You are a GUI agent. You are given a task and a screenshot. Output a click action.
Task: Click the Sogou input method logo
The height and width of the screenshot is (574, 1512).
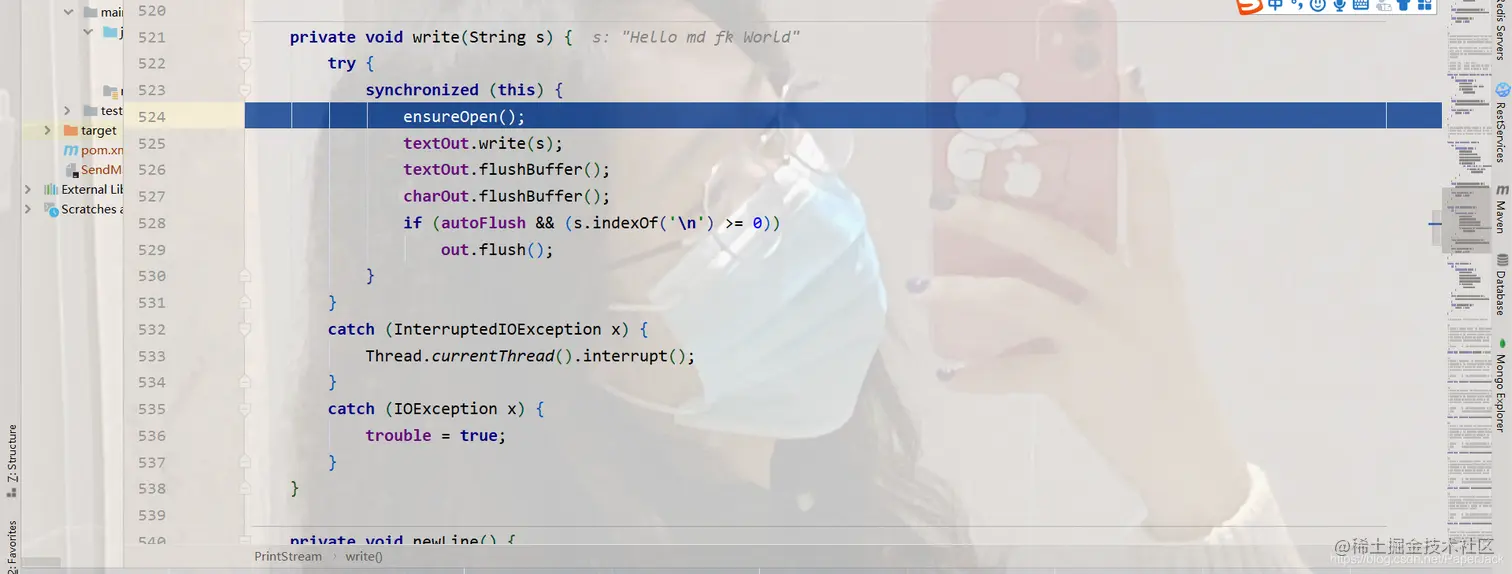(1249, 6)
